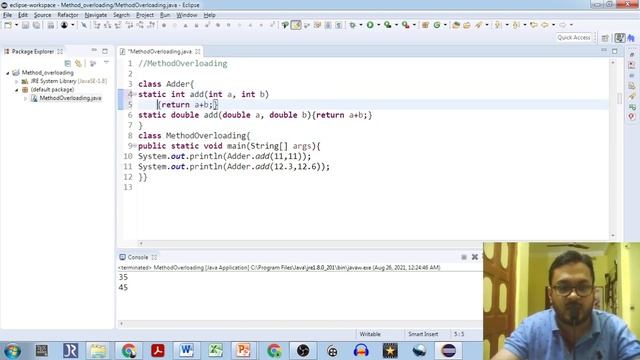Open the Search menu
640x360 pixels.
[x=121, y=15]
